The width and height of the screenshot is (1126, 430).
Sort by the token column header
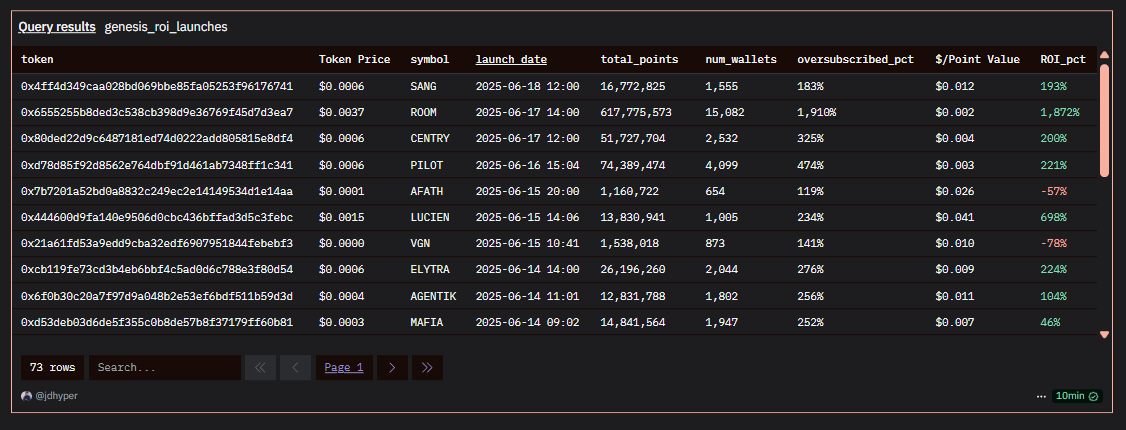pyautogui.click(x=37, y=60)
